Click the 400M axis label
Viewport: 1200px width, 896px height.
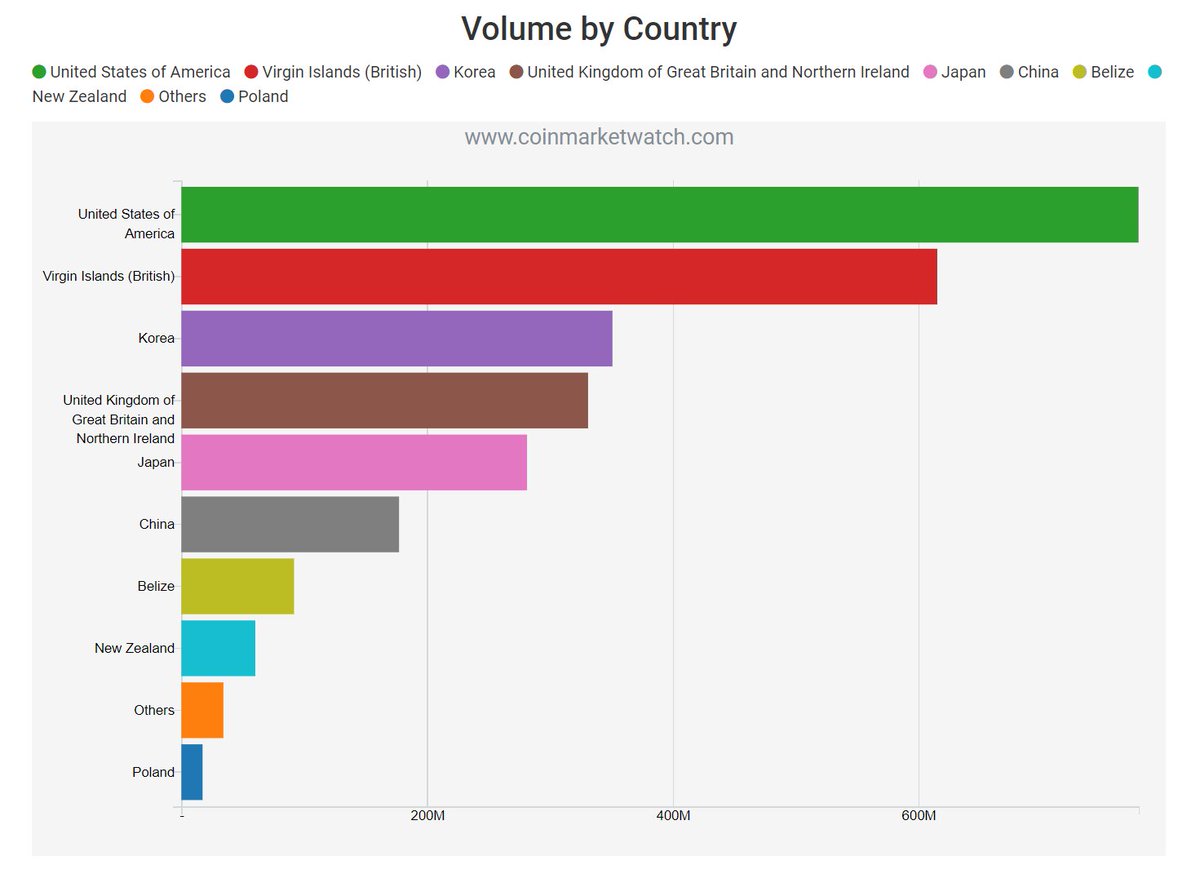[x=673, y=817]
